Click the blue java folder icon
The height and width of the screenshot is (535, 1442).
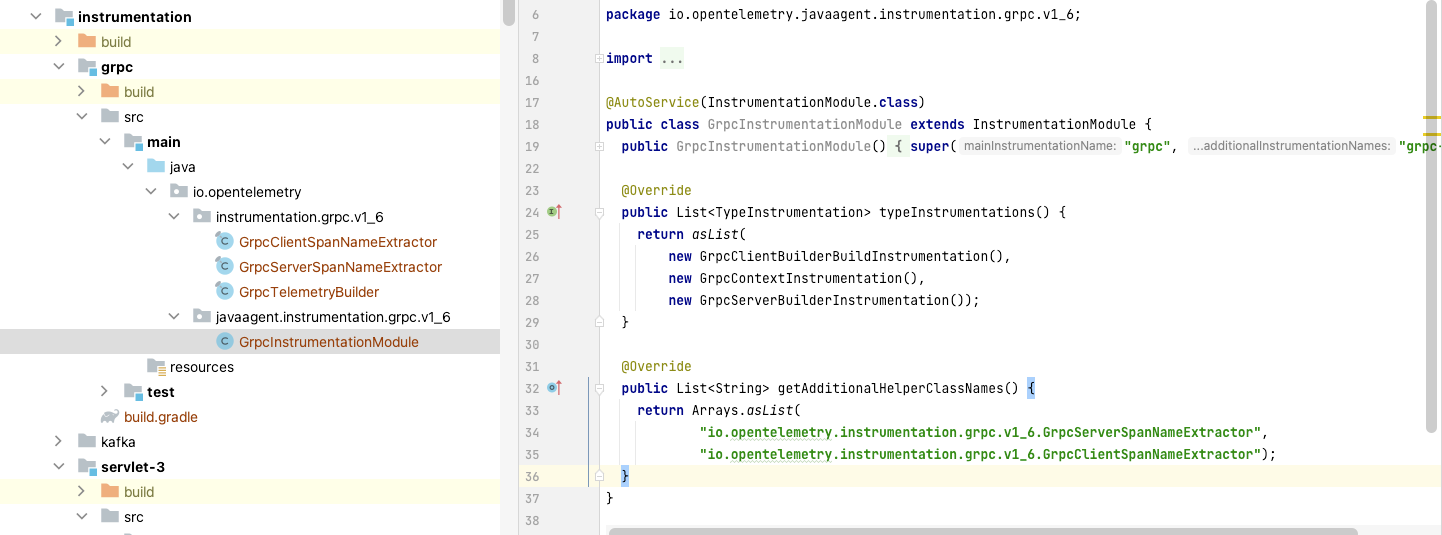[x=156, y=167]
